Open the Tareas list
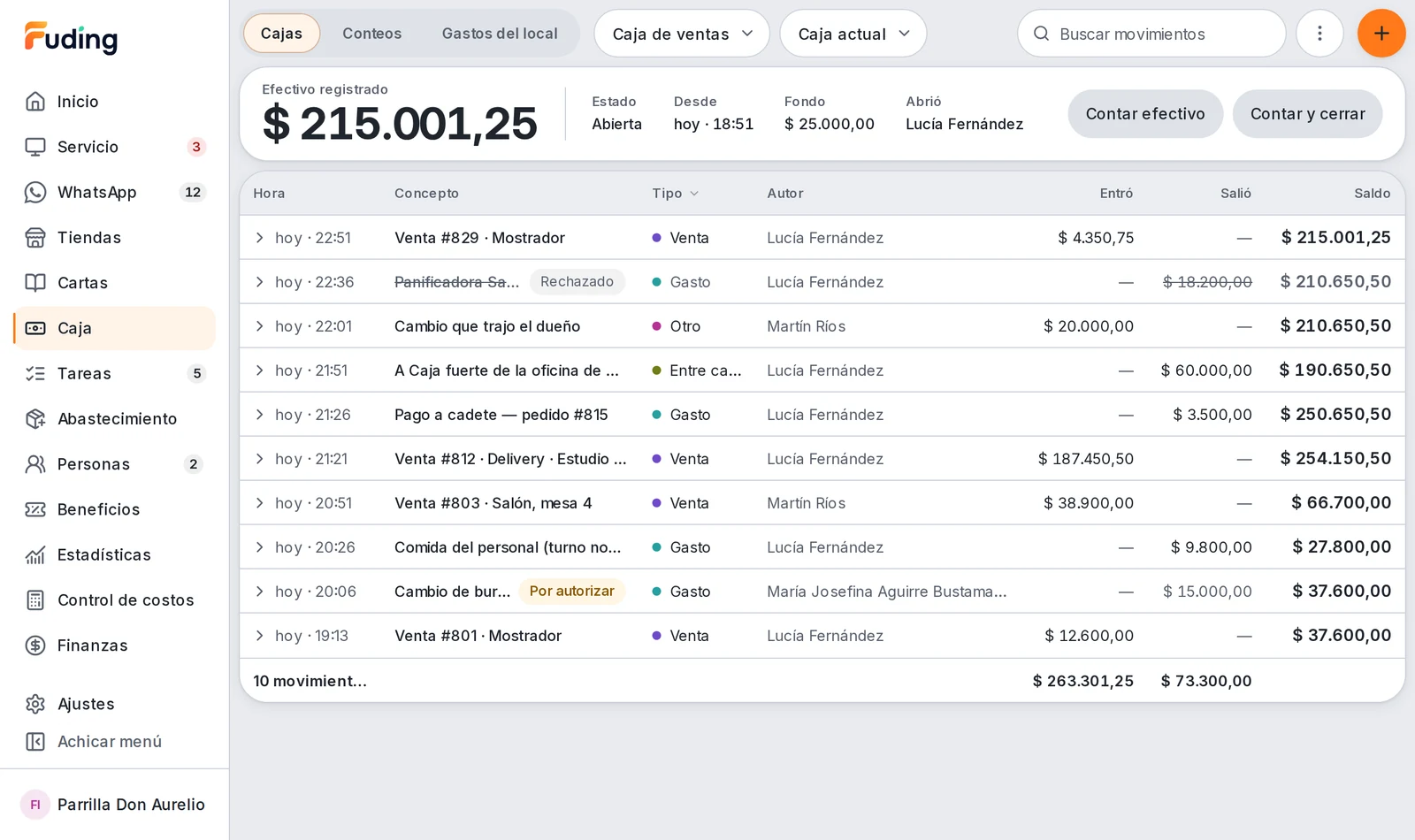 [115, 373]
